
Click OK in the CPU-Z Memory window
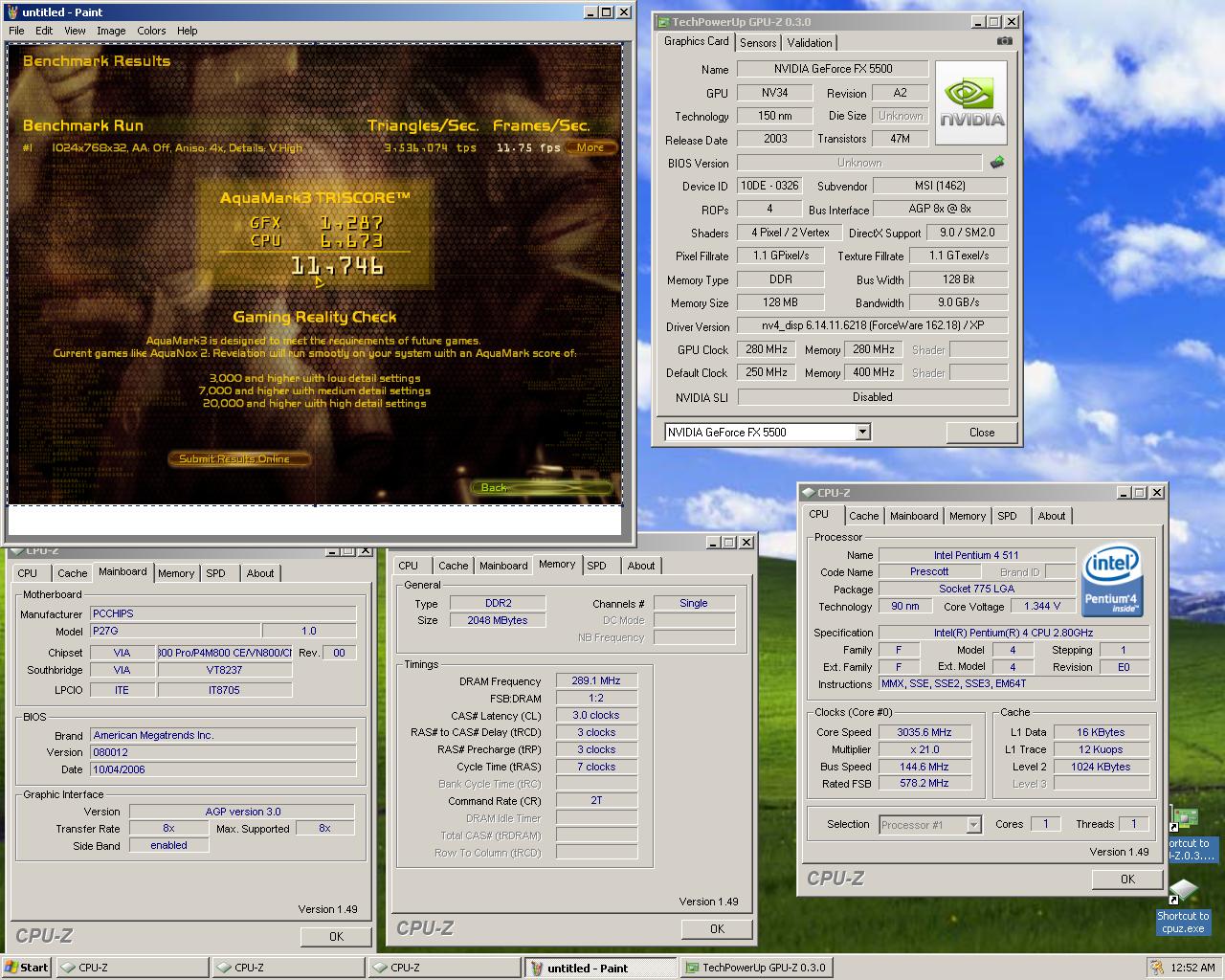[717, 929]
